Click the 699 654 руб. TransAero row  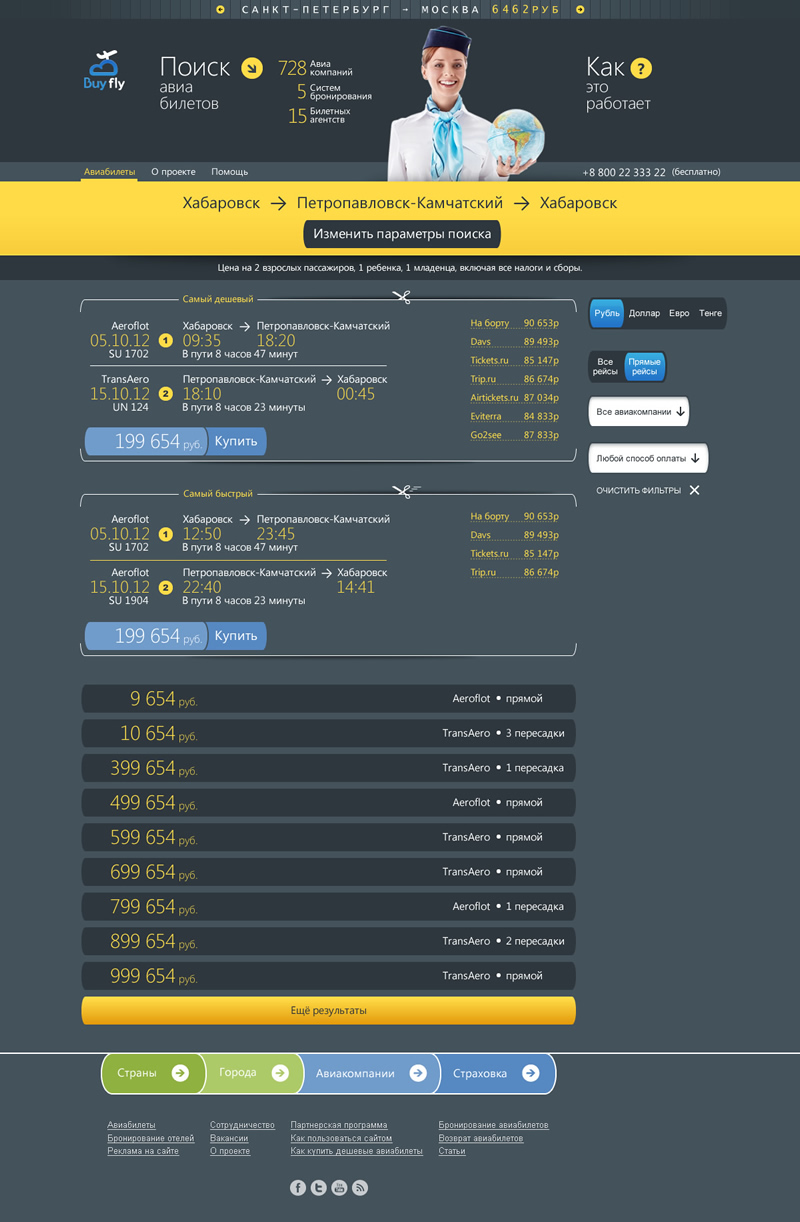[328, 871]
